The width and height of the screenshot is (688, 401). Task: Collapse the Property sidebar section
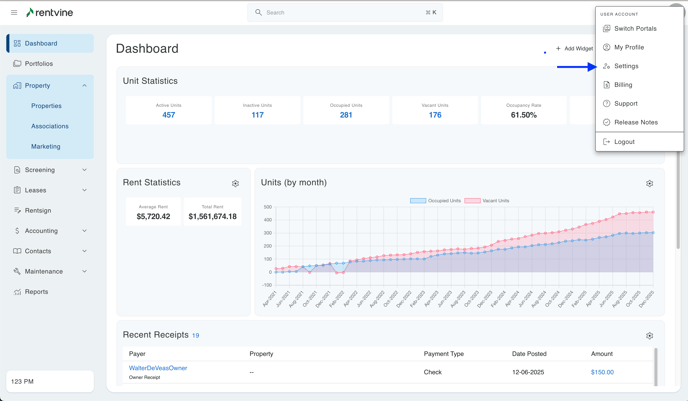point(84,86)
